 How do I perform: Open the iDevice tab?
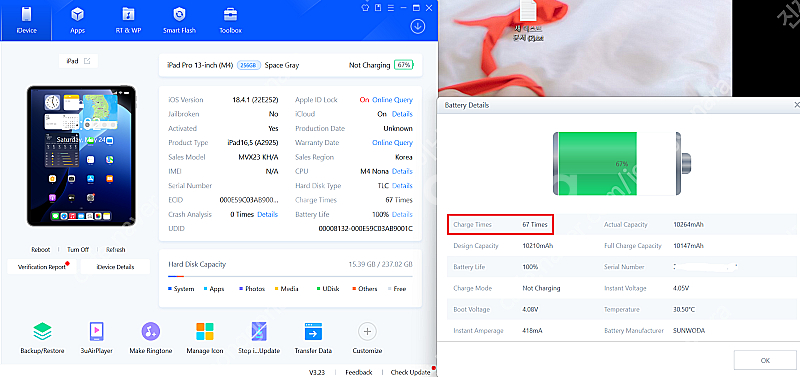pos(26,20)
